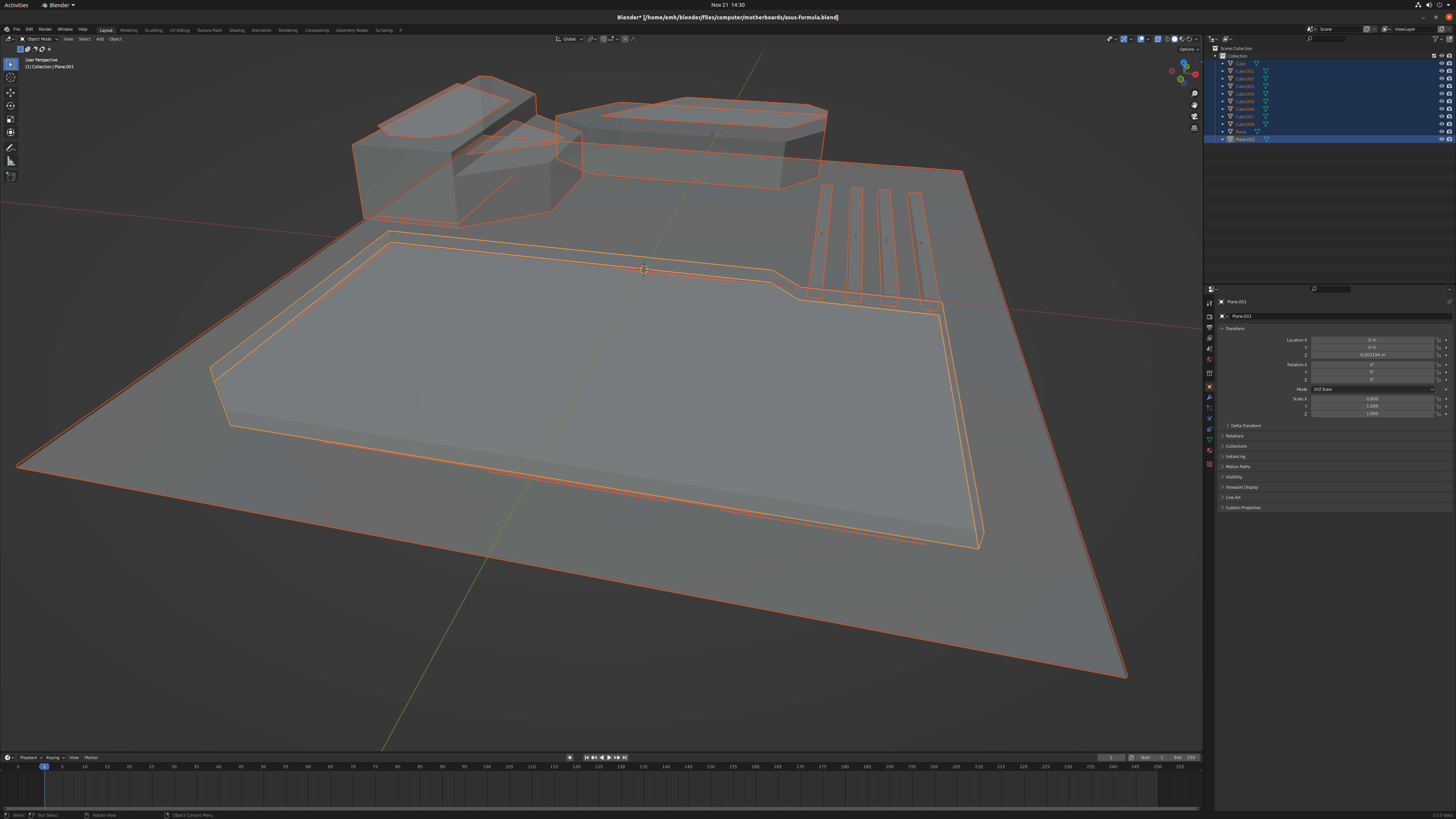The image size is (1456, 819).
Task: Activate the Transform tool
Action: [11, 132]
